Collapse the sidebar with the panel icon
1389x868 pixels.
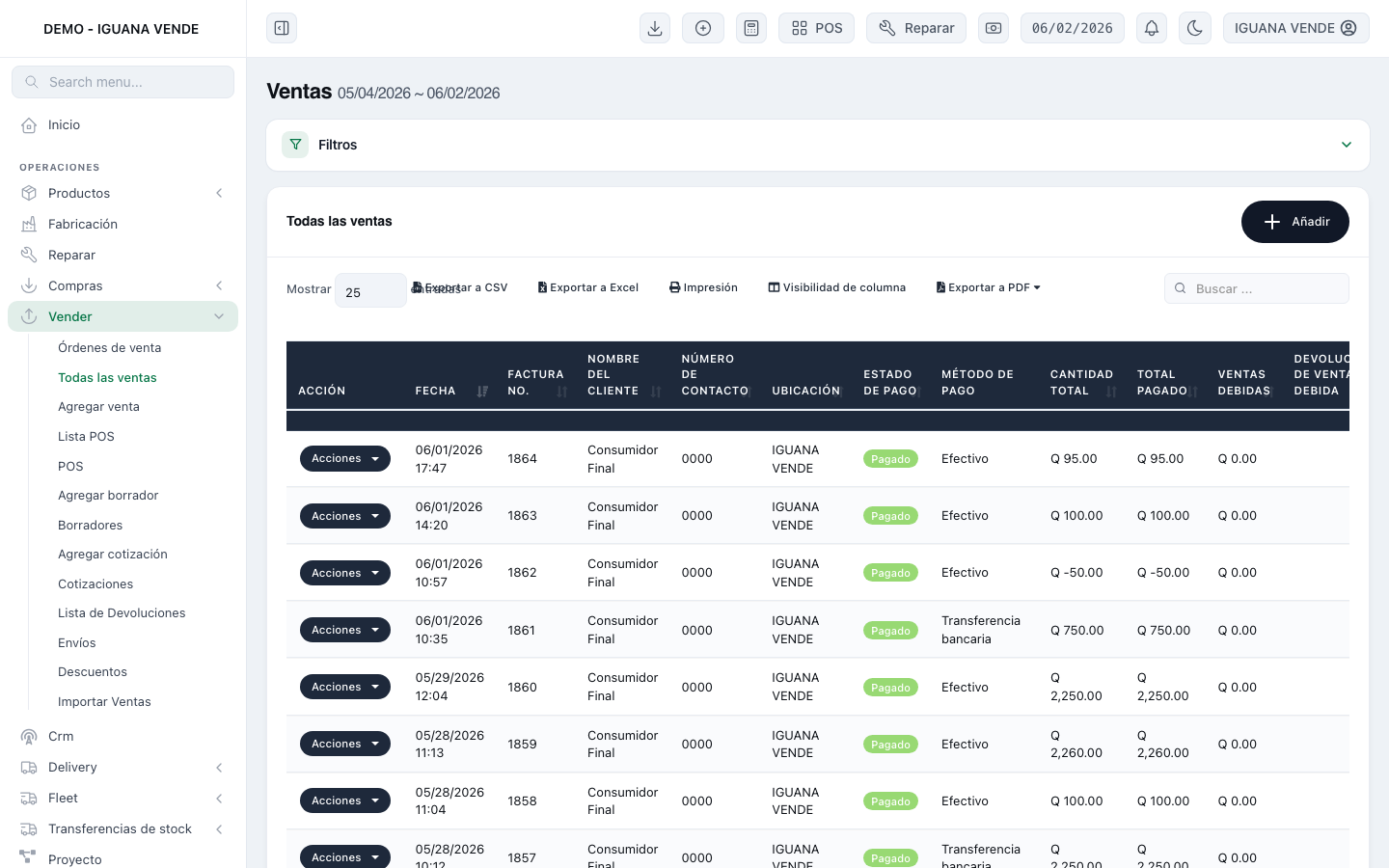[282, 28]
